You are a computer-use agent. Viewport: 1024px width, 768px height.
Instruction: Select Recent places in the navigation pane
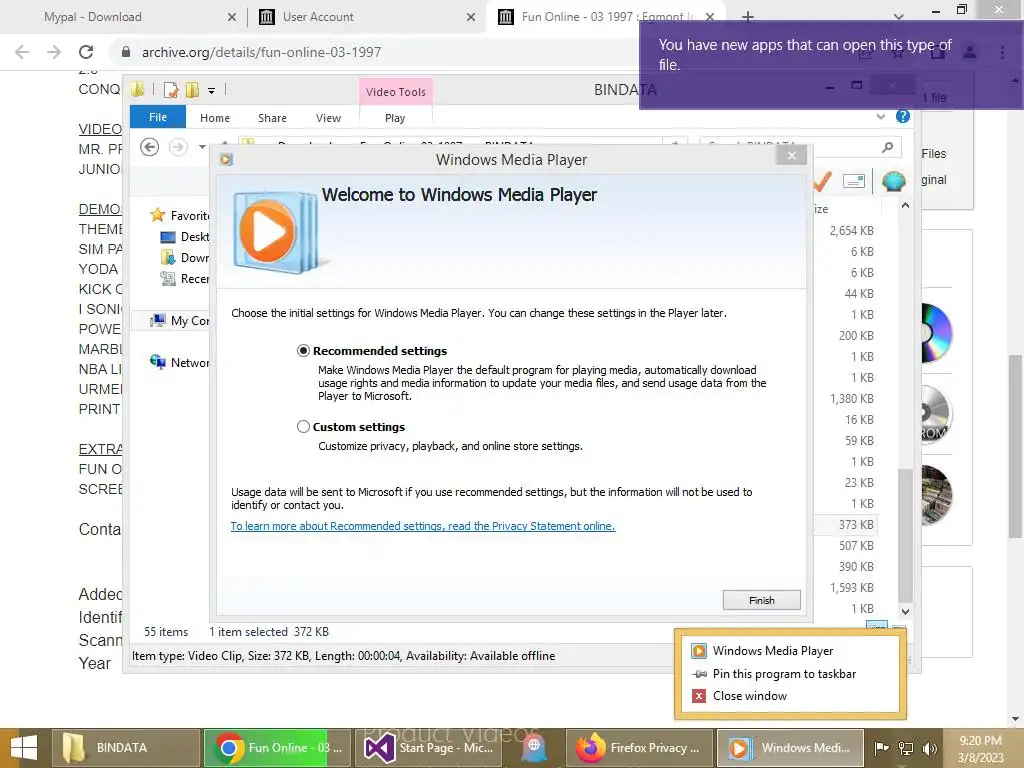(x=185, y=279)
